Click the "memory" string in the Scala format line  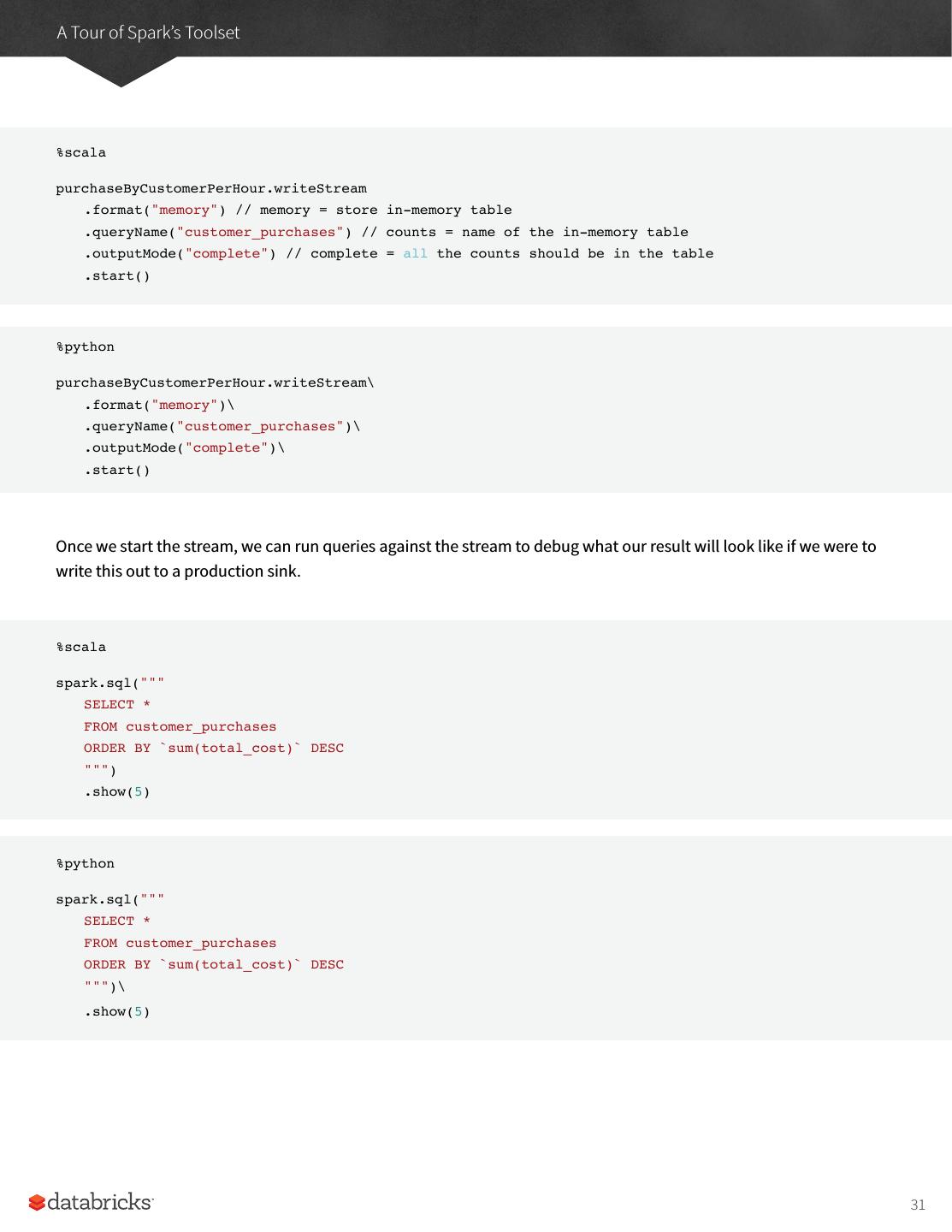tap(185, 210)
